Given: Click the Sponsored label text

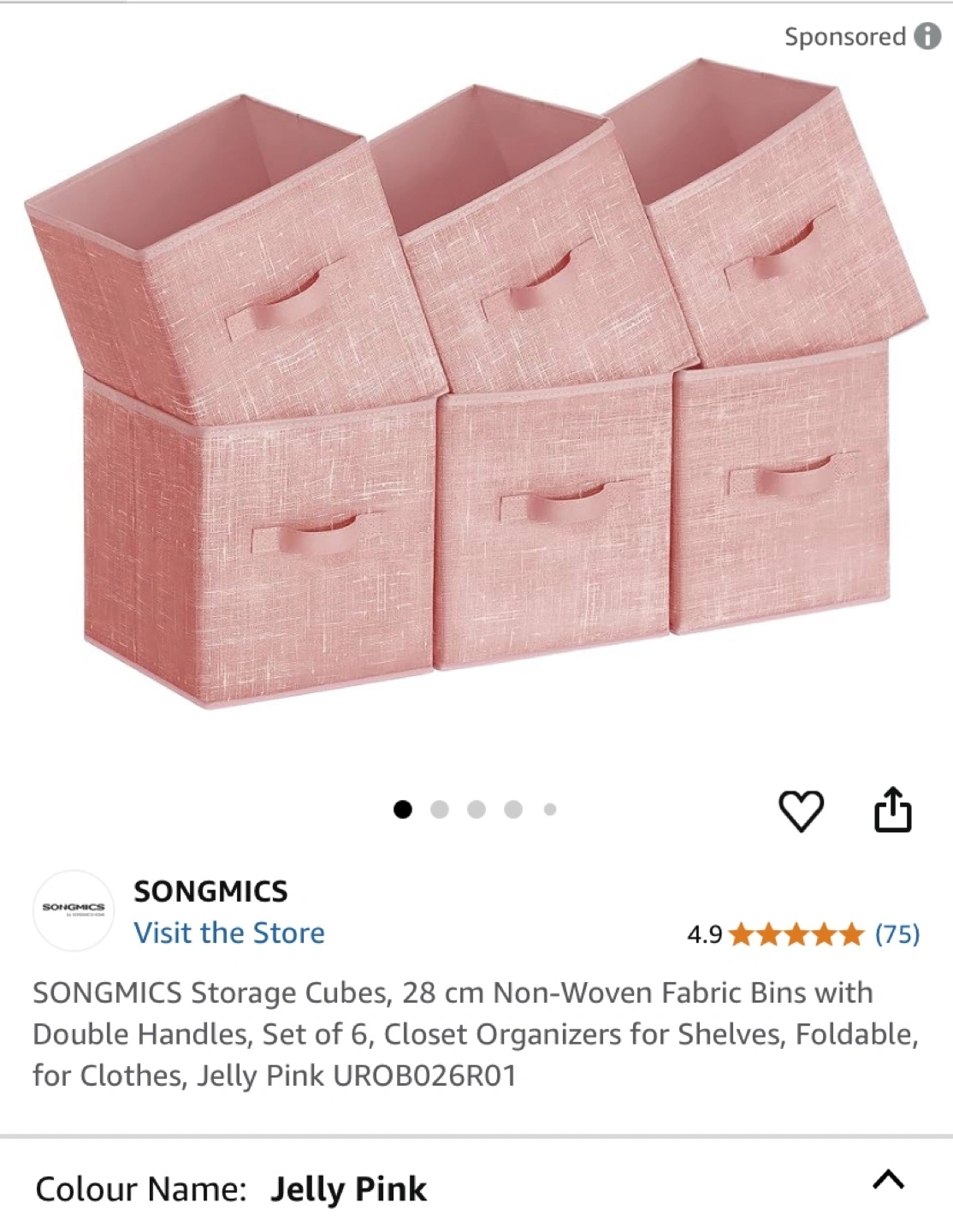Looking at the screenshot, I should pos(844,37).
